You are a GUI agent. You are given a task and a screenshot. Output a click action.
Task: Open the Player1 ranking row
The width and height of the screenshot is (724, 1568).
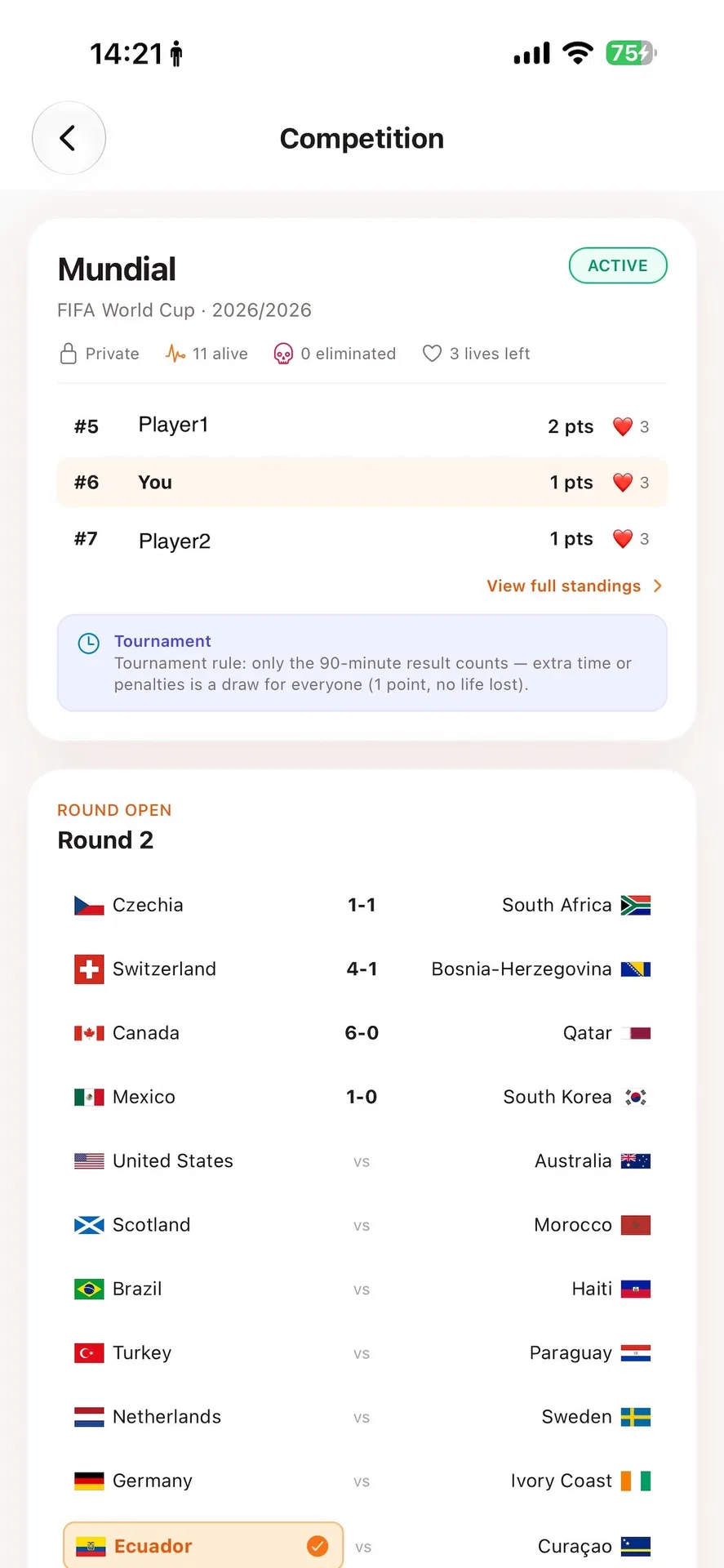point(362,426)
